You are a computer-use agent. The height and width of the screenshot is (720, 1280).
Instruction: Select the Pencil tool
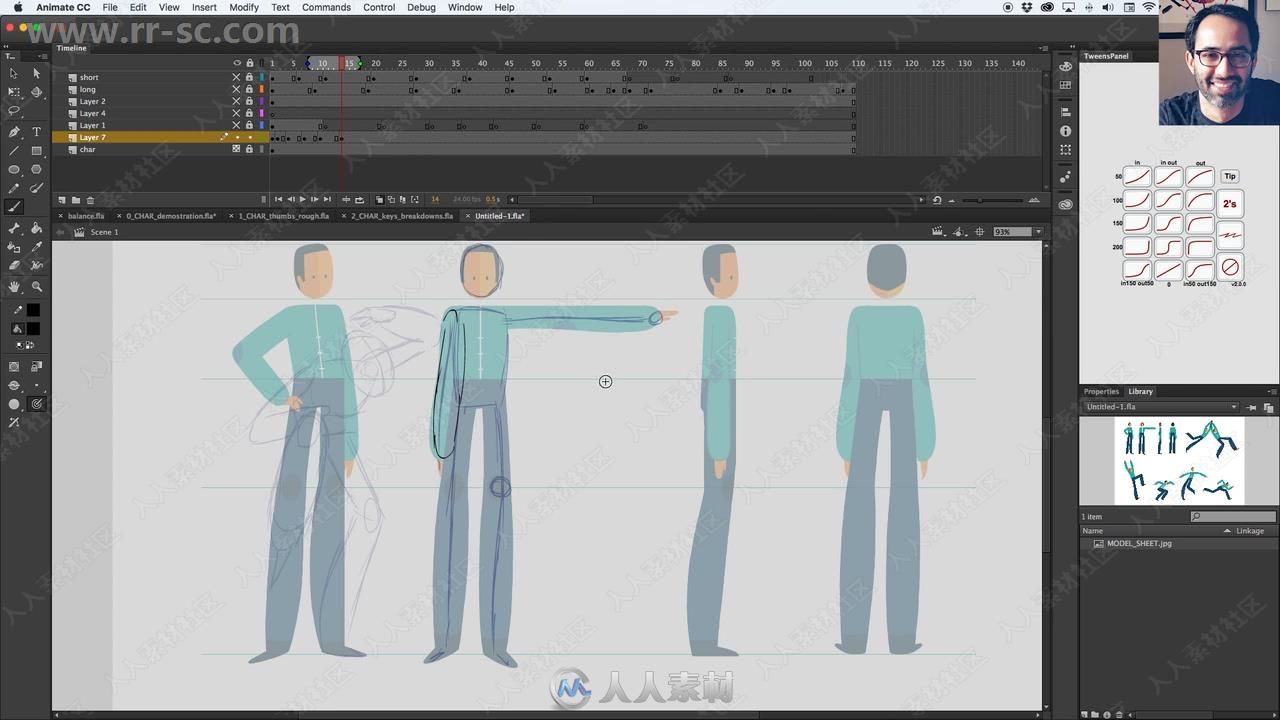click(x=13, y=188)
